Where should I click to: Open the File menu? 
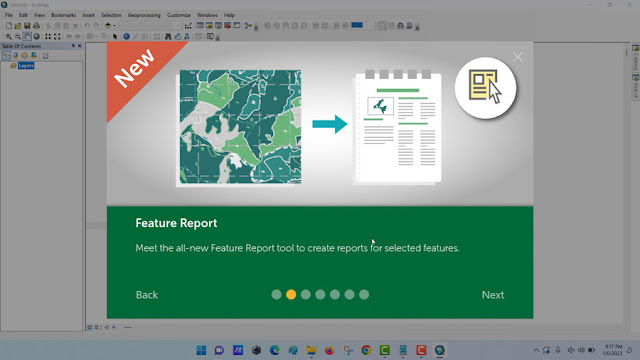(x=9, y=15)
